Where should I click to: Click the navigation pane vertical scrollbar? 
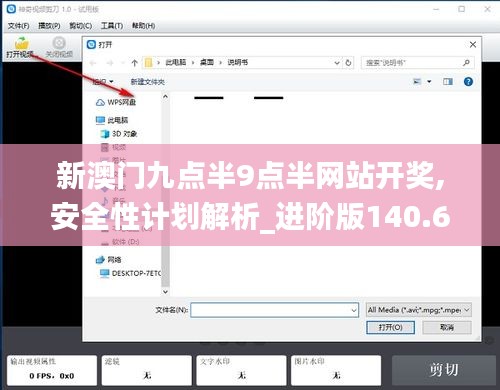pos(165,194)
